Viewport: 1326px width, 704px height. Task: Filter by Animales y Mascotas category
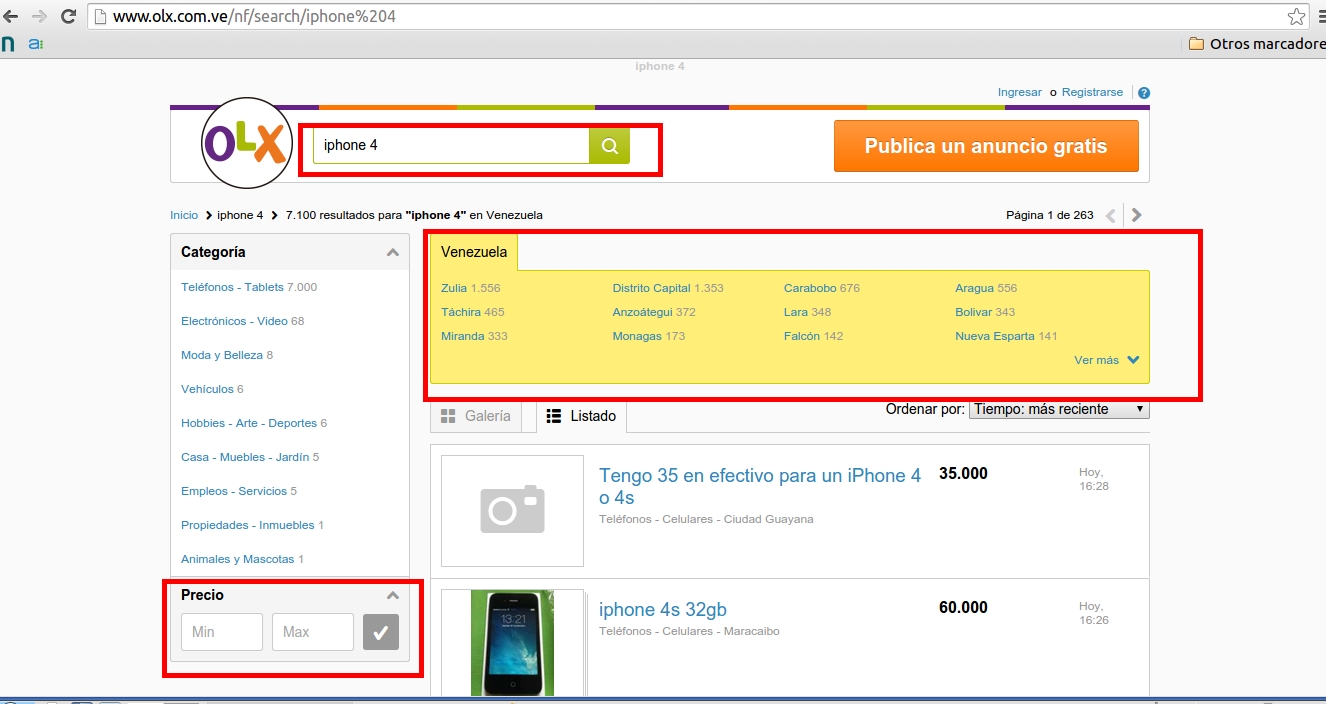[238, 559]
